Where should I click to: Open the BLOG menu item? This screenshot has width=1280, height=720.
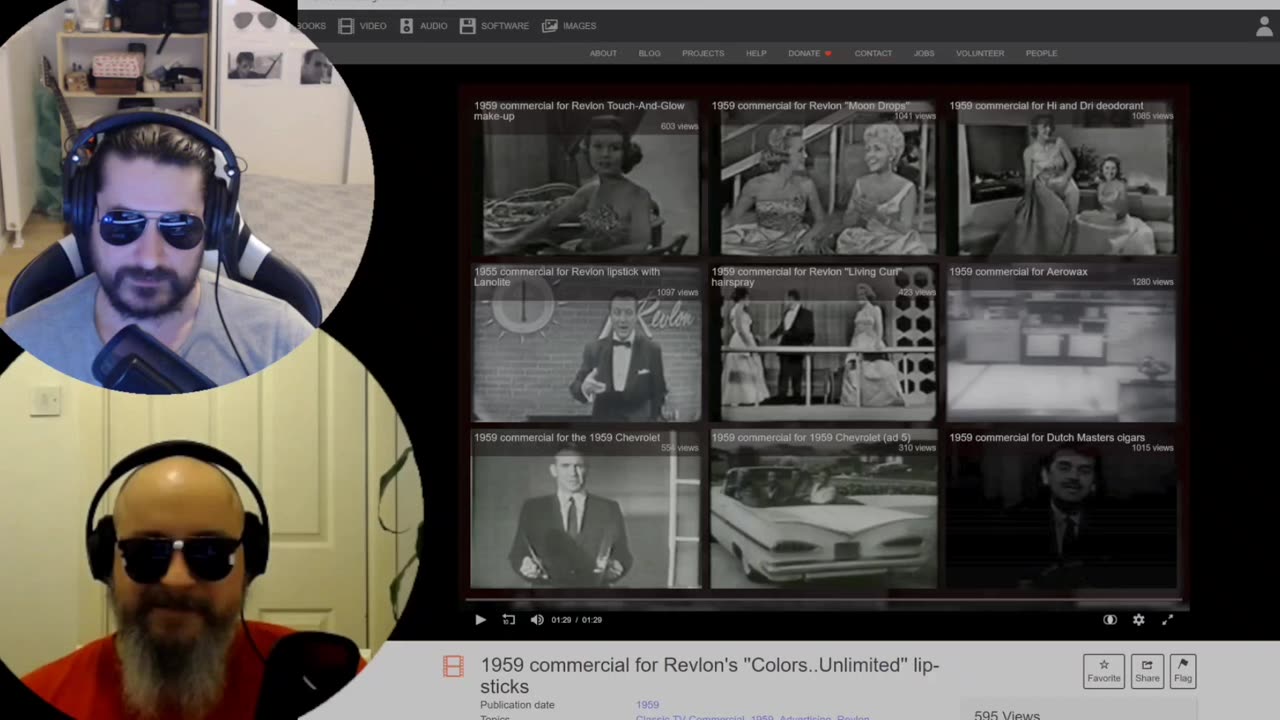[x=649, y=53]
